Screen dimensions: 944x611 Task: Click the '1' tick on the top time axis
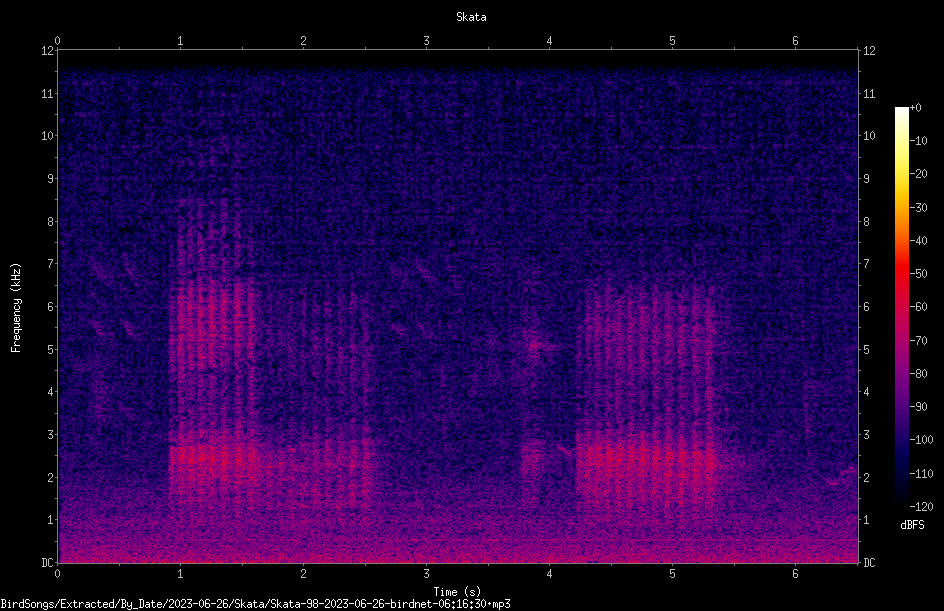(x=180, y=41)
